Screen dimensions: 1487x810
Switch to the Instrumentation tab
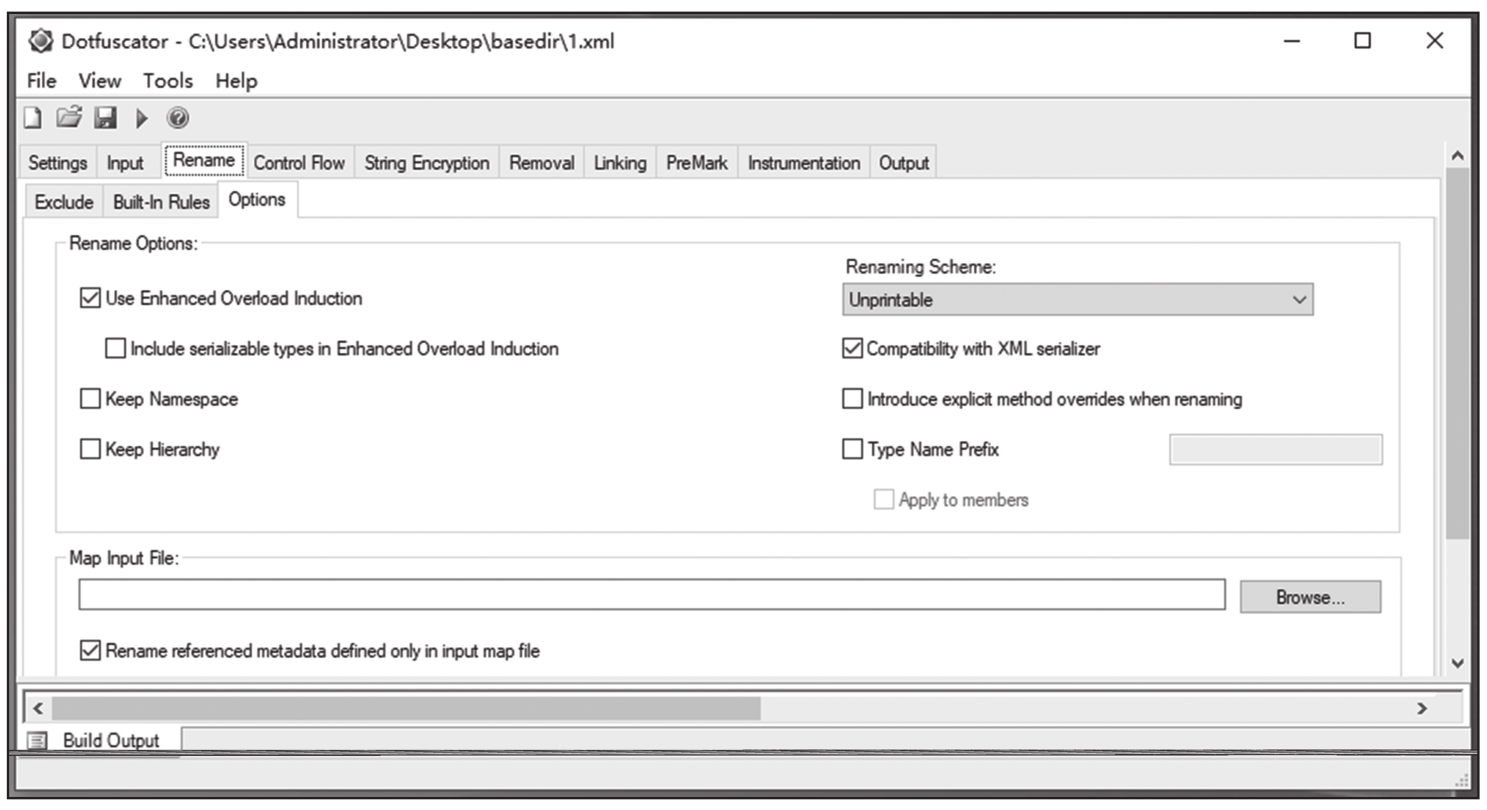[804, 163]
